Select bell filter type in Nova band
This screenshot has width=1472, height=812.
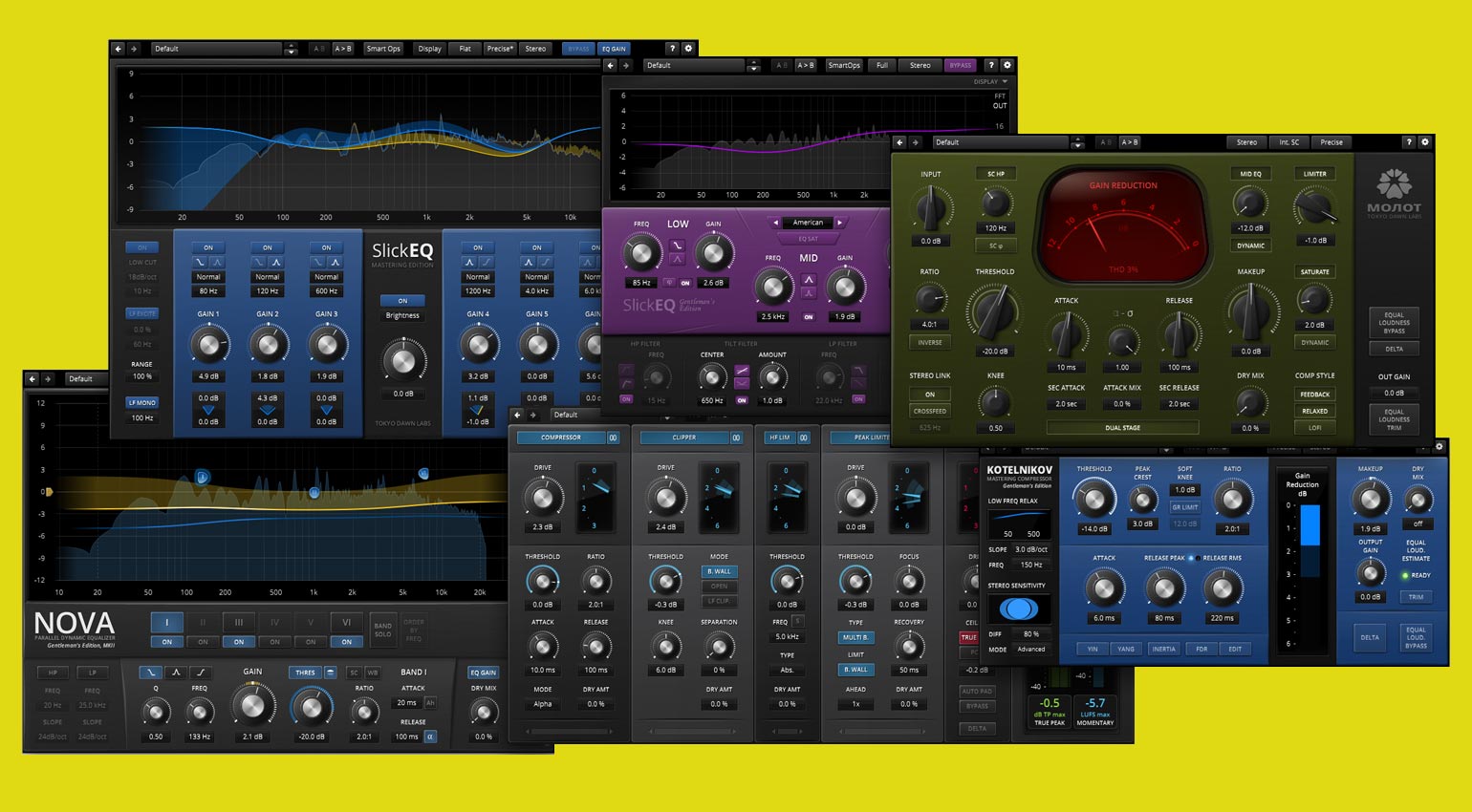[176, 673]
